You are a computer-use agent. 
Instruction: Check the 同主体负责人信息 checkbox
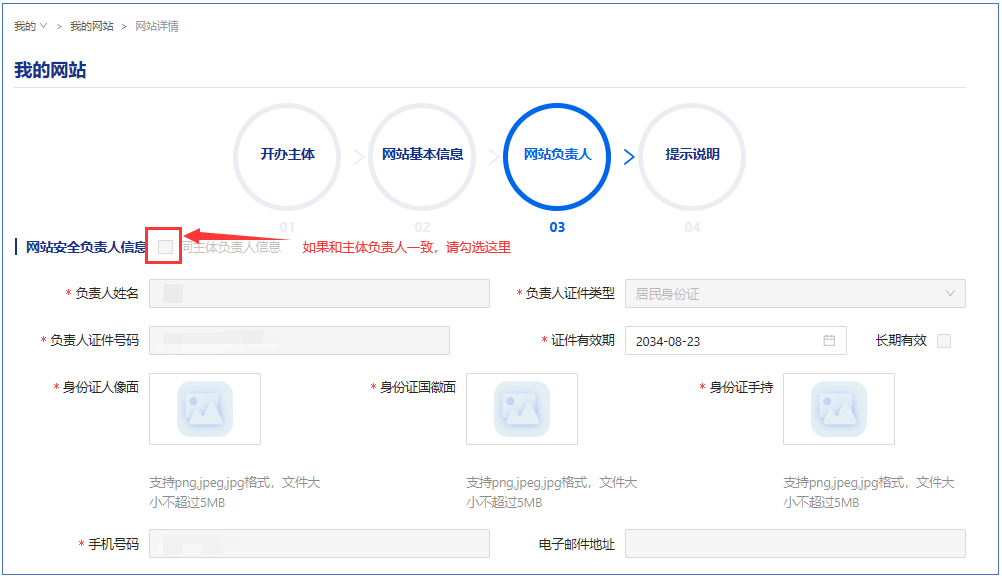click(x=165, y=246)
